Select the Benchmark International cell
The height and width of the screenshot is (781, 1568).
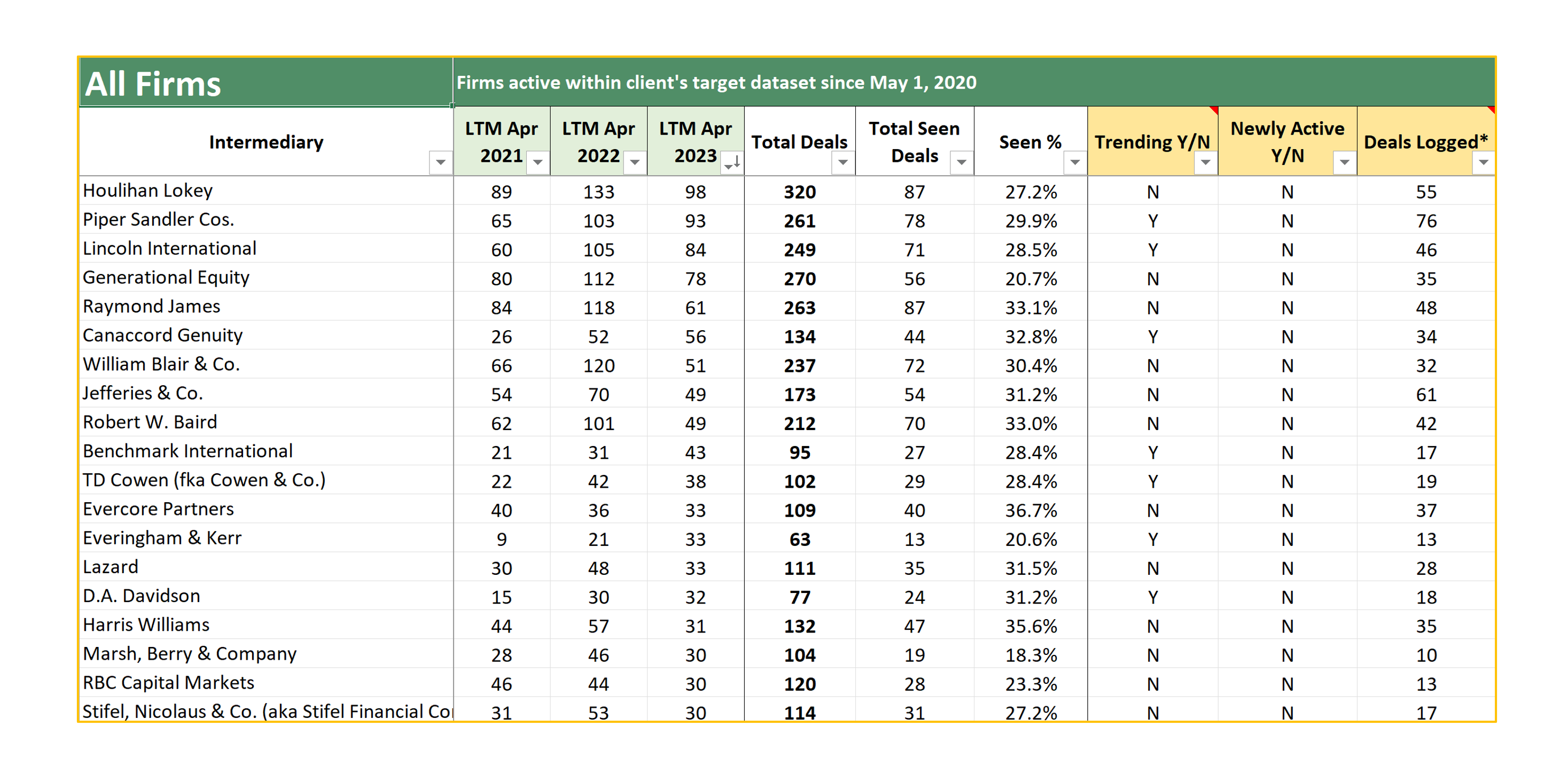pyautogui.click(x=266, y=451)
